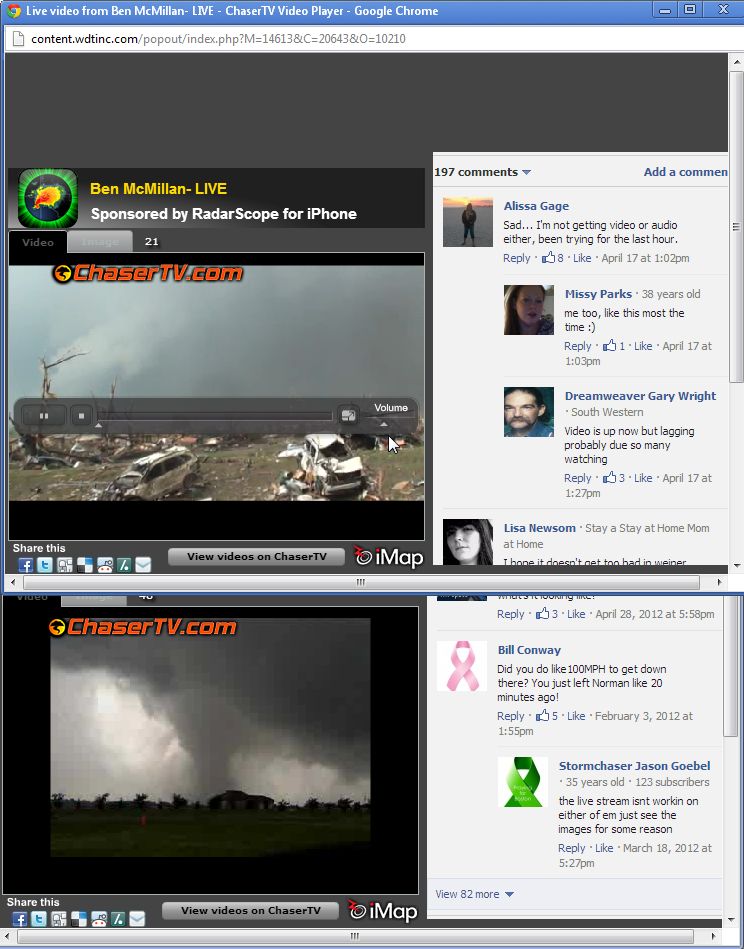Viewport: 744px width, 949px height.
Task: Click the down arrow on the top window's vertical scrollbar
Action: click(x=736, y=566)
